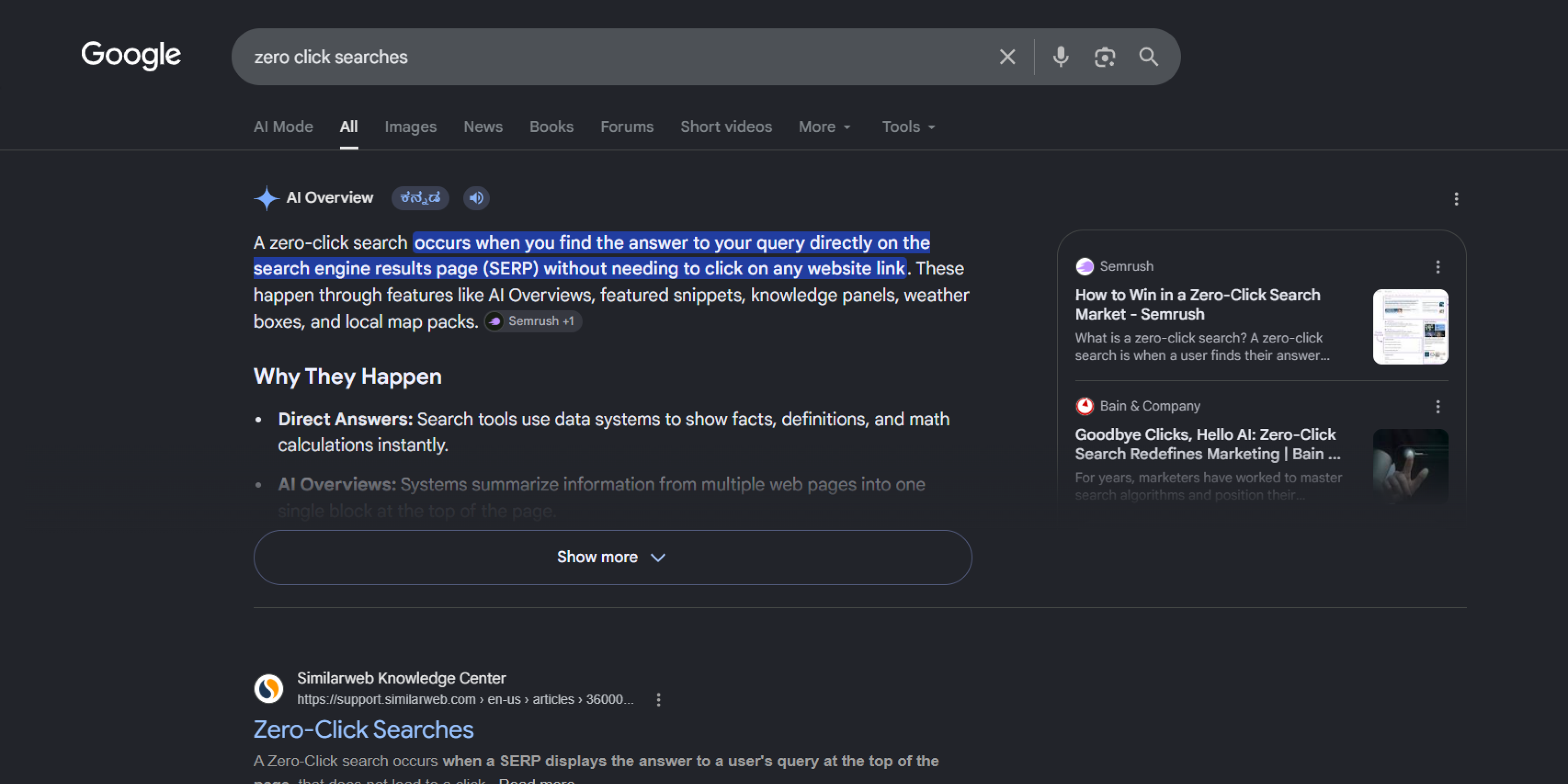Open the Zero-Click Searches Similarweb result

click(x=364, y=729)
